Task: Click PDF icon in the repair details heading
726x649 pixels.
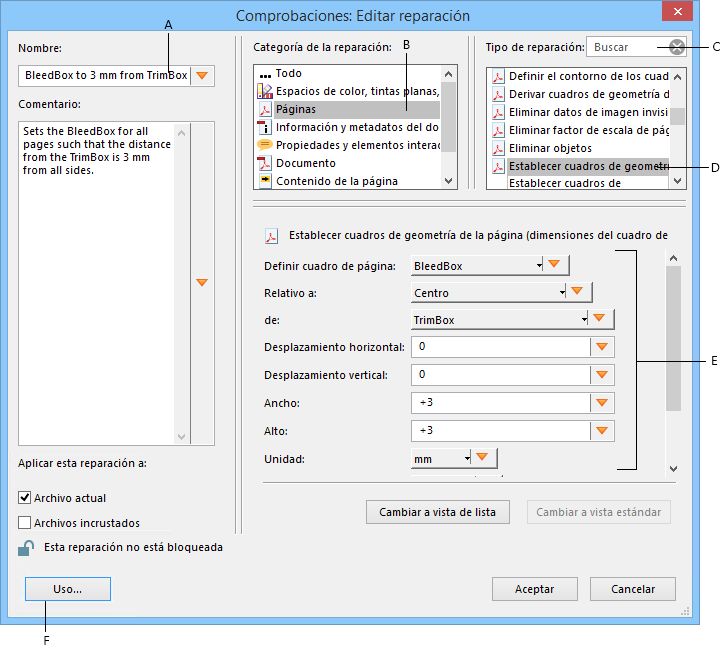Action: pyautogui.click(x=271, y=236)
